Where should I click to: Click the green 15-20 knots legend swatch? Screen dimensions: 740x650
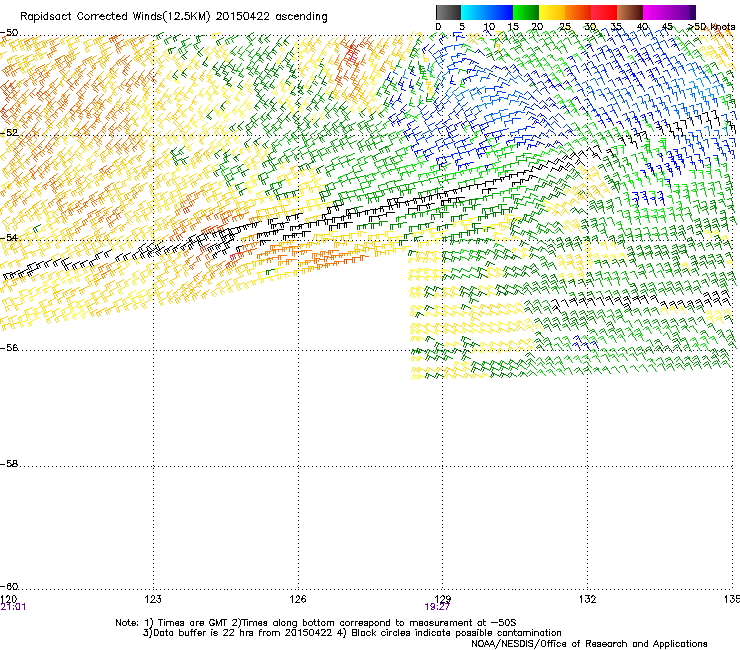click(x=526, y=12)
